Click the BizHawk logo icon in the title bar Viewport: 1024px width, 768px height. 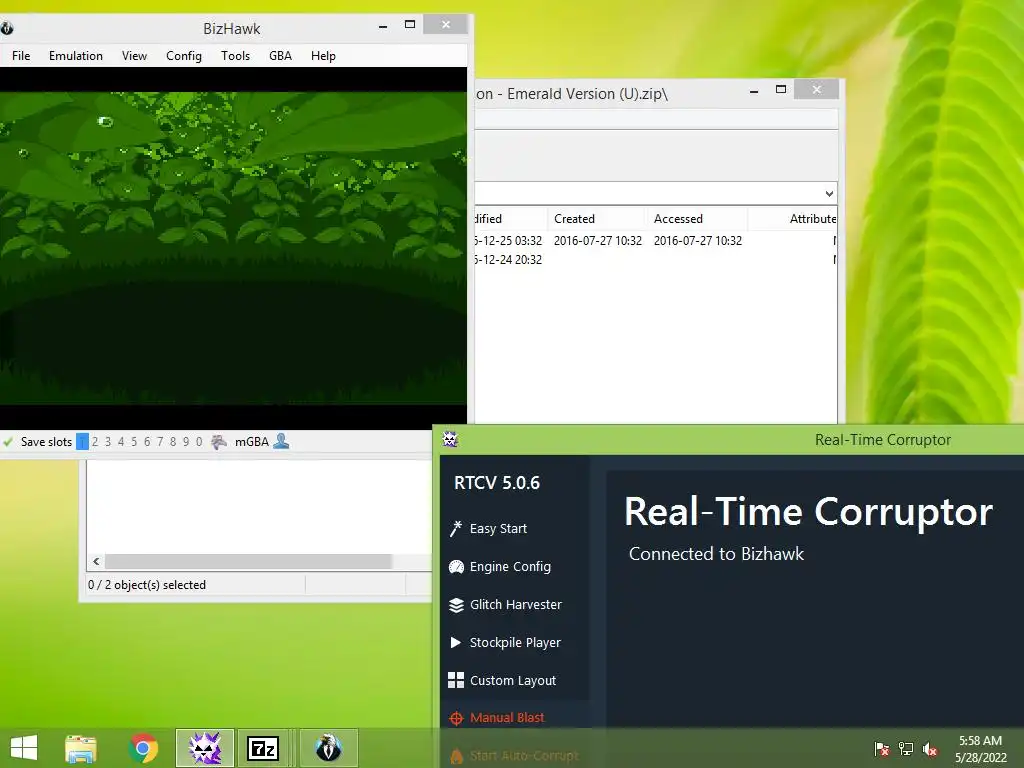click(7, 28)
